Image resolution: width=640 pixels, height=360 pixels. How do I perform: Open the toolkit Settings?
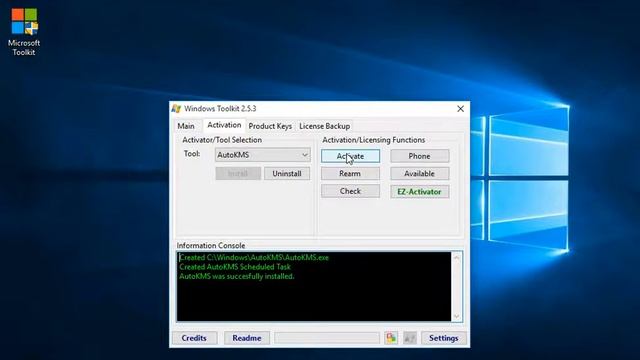[x=444, y=338]
